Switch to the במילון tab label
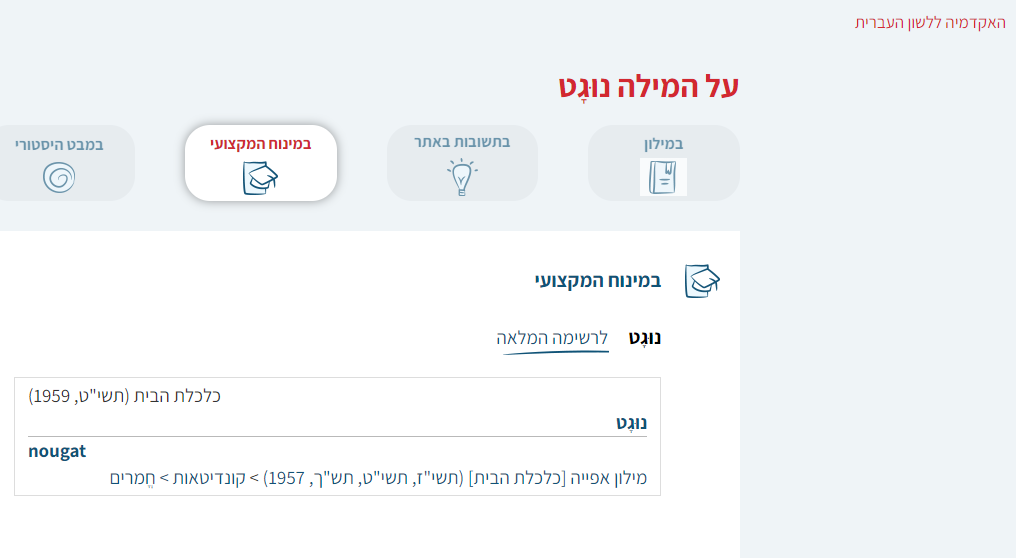This screenshot has height=558, width=1016. pyautogui.click(x=663, y=144)
